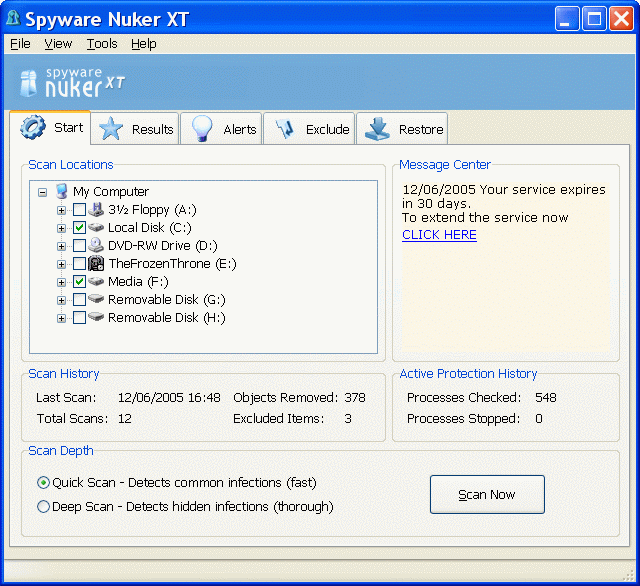Follow the CLICK HERE service link
The width and height of the screenshot is (640, 586).
439,235
